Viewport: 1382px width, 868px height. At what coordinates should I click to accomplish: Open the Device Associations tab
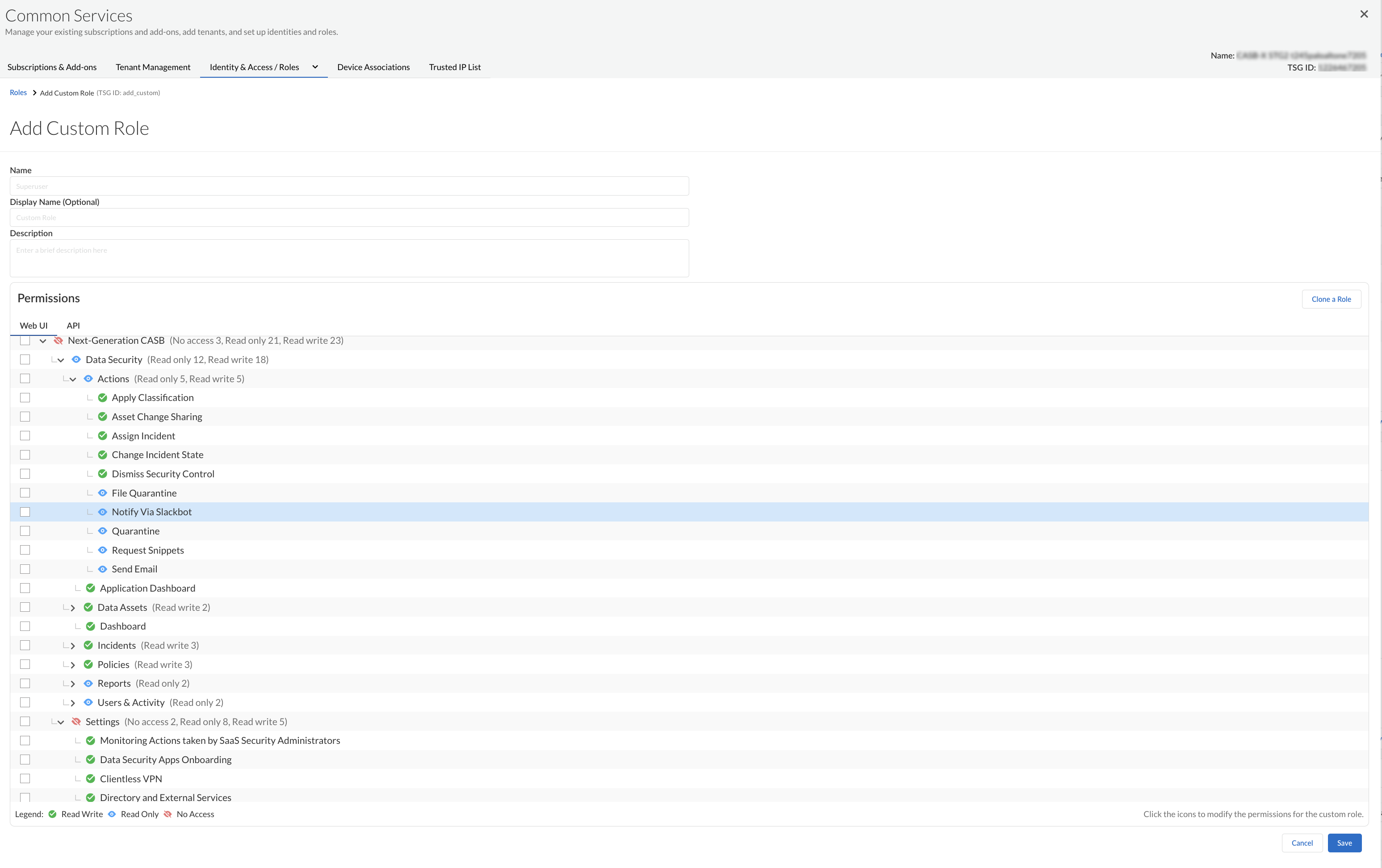(373, 67)
